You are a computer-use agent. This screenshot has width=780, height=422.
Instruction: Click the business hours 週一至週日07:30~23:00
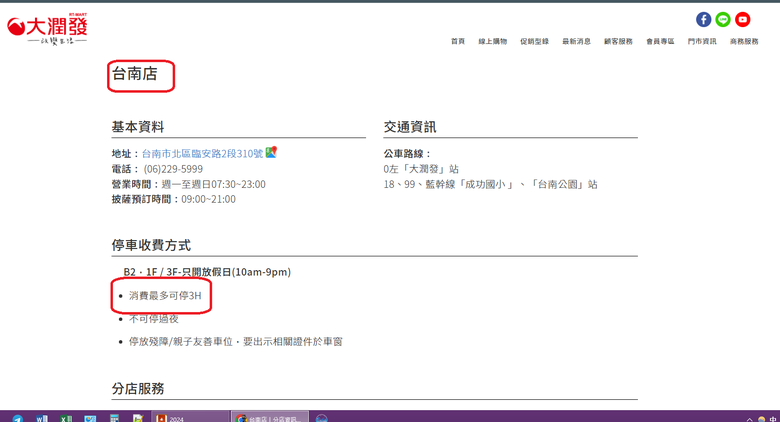213,185
